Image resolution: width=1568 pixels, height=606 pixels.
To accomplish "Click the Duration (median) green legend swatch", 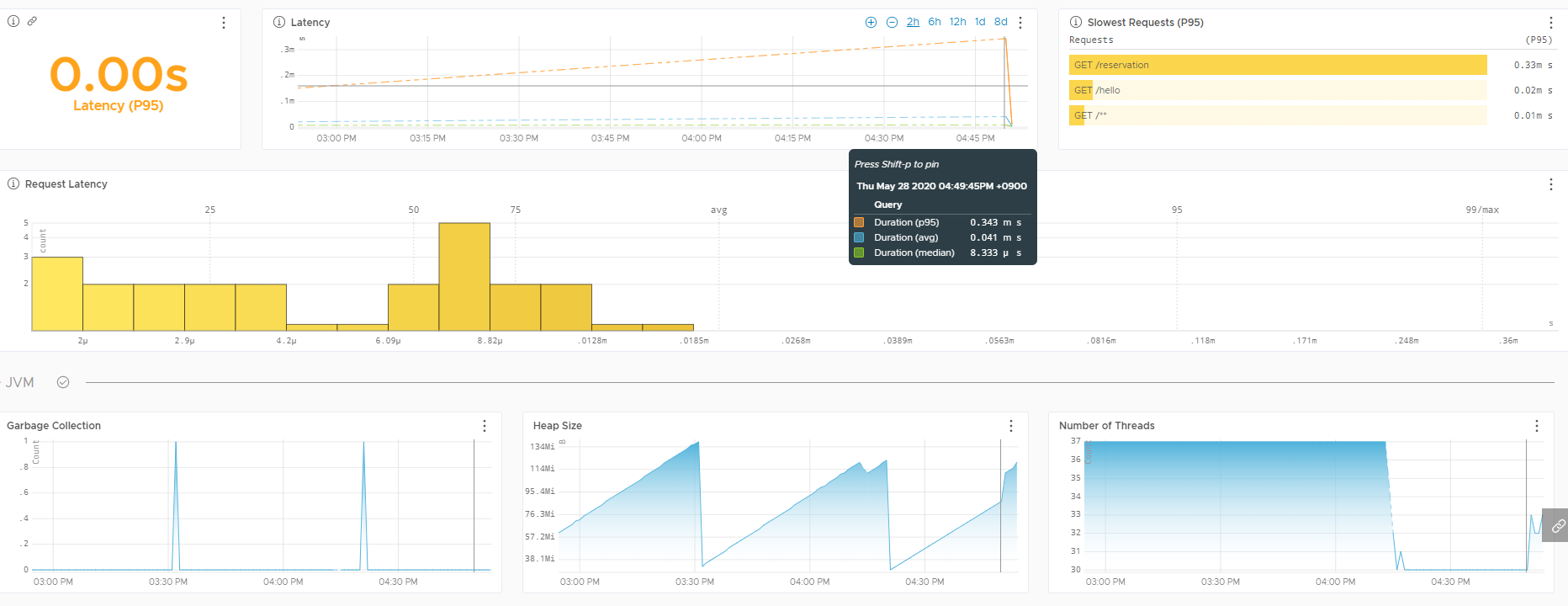I will (x=859, y=252).
